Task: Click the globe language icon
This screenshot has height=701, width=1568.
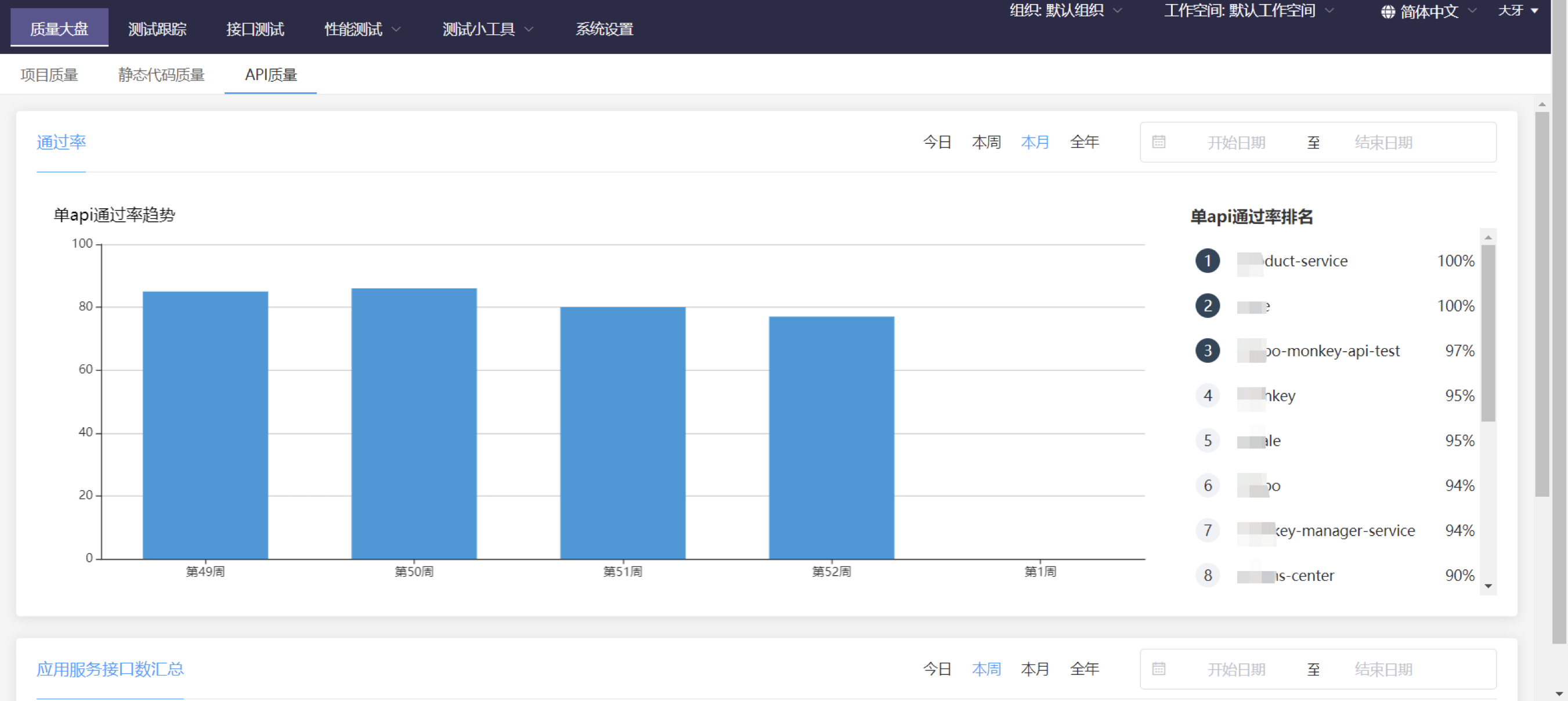Action: tap(1387, 12)
